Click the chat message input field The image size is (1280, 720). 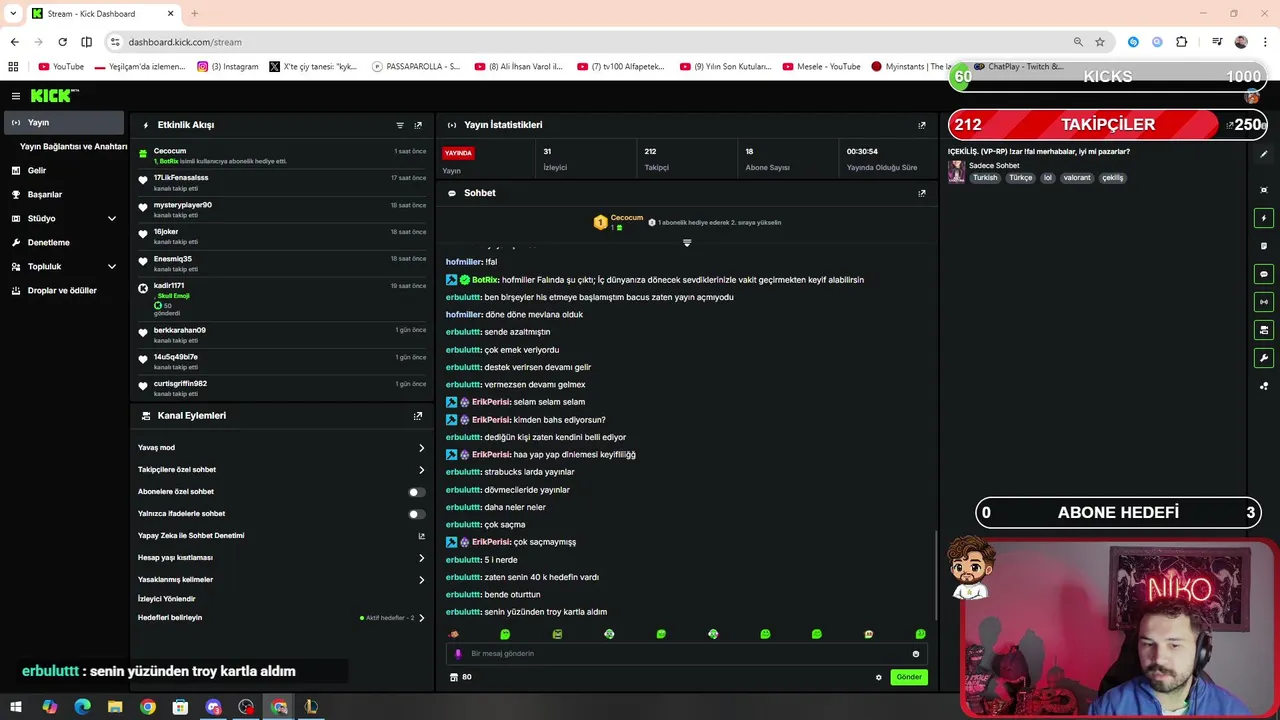pyautogui.click(x=687, y=654)
